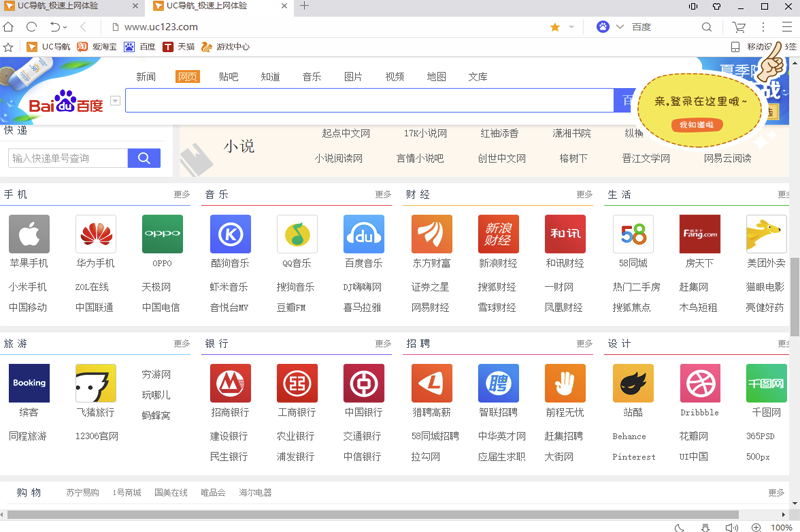The height and width of the screenshot is (532, 800).
Task: Open the dropdown arrow next to the Baidu logo
Action: 116,101
